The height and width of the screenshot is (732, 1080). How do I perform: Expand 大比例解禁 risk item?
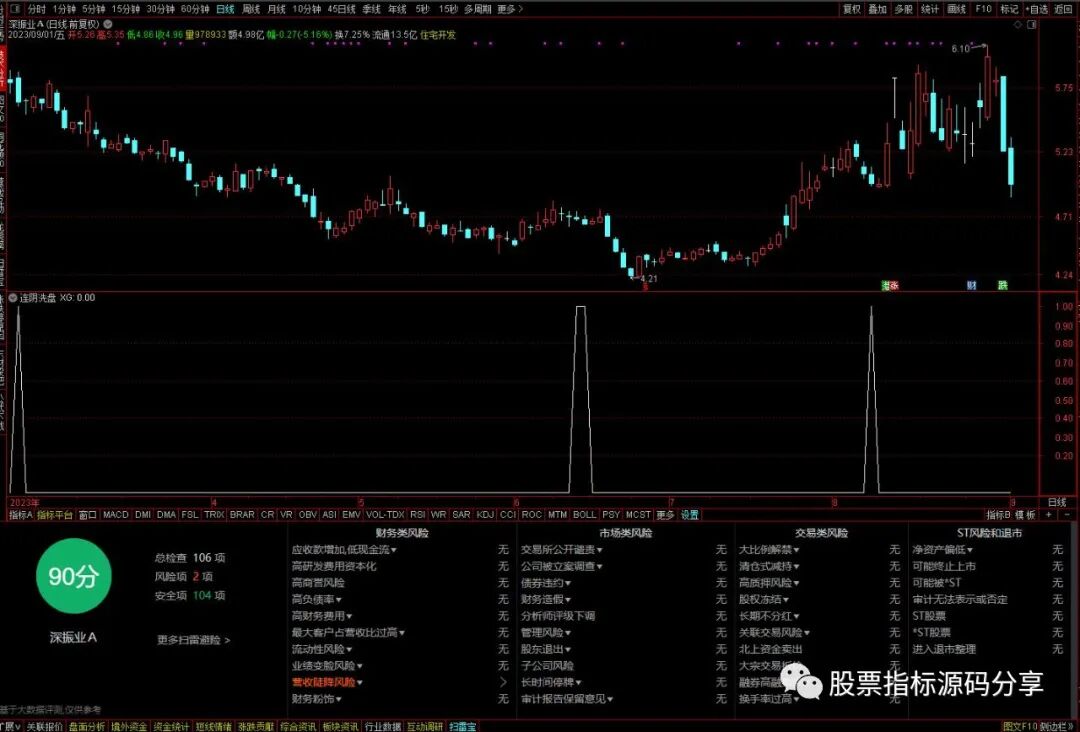point(769,550)
